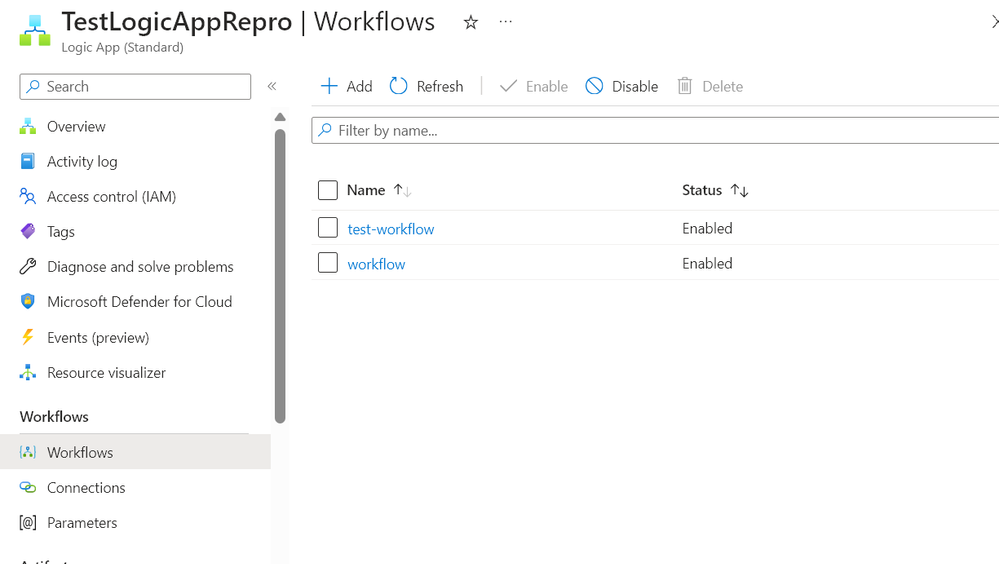The image size is (999, 564).
Task: Click the Workflows section heading in sidebar
Action: pos(54,417)
